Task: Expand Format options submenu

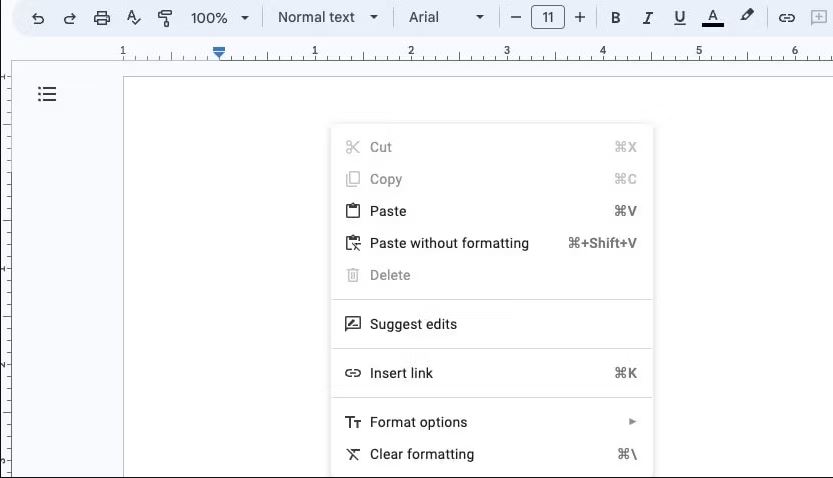Action: point(491,422)
